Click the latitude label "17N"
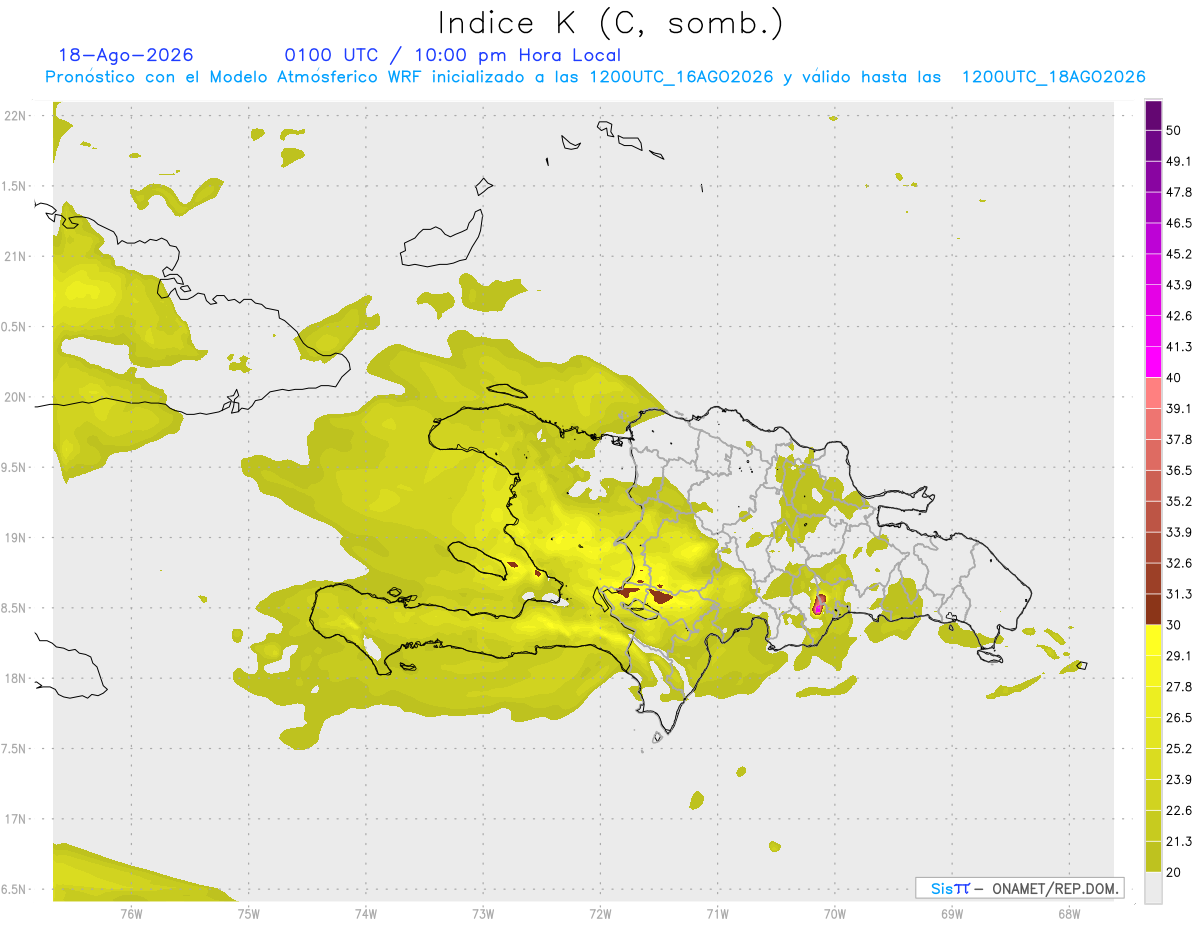1200x927 pixels. point(15,820)
